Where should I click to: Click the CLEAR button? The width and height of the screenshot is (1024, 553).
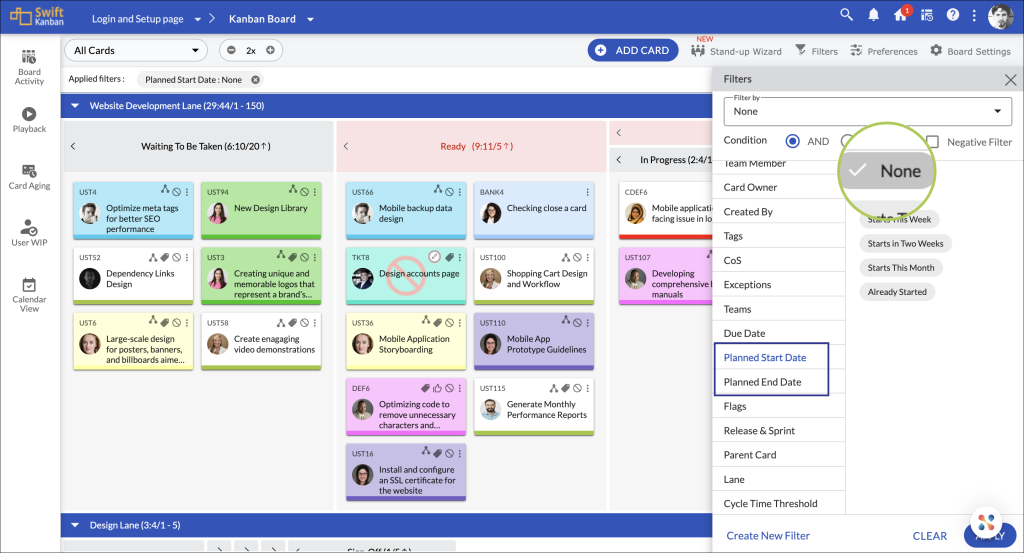point(929,536)
